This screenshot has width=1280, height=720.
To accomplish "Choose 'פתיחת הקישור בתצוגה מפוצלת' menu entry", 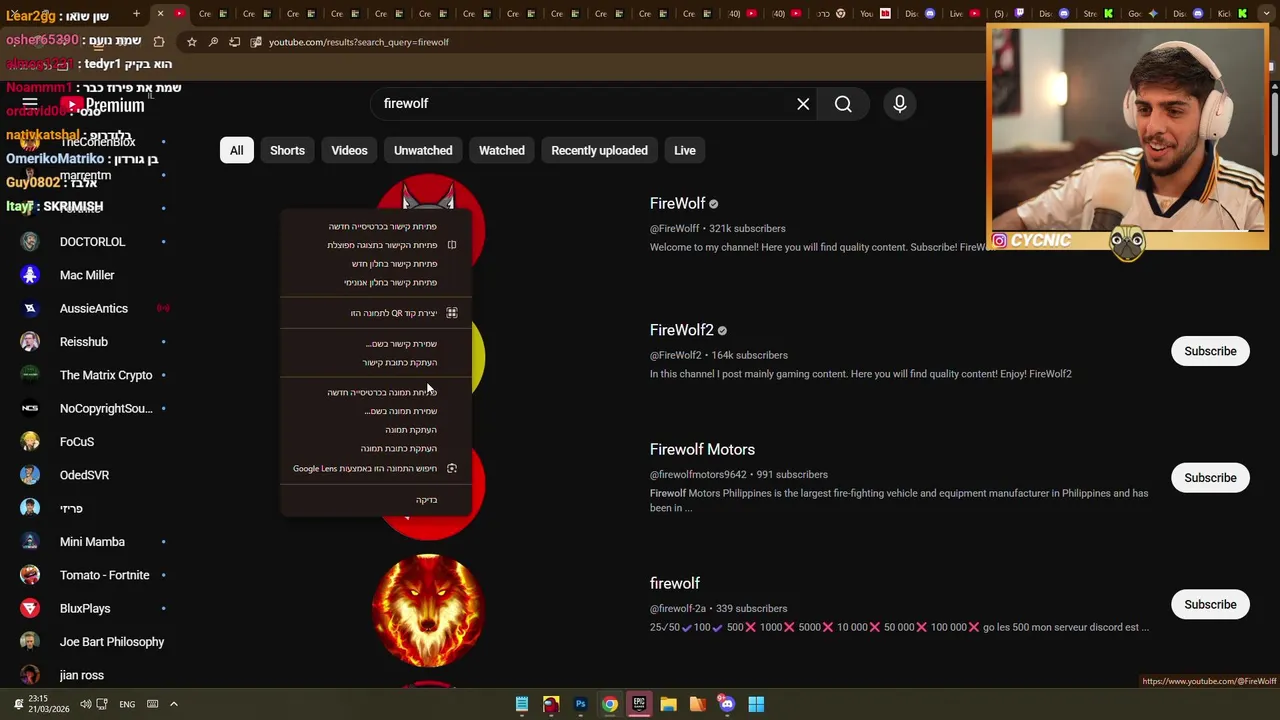I will coord(376,245).
